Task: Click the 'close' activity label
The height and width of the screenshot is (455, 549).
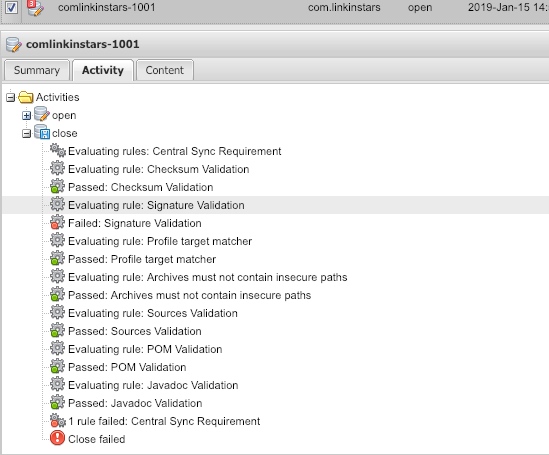Action: click(x=64, y=133)
